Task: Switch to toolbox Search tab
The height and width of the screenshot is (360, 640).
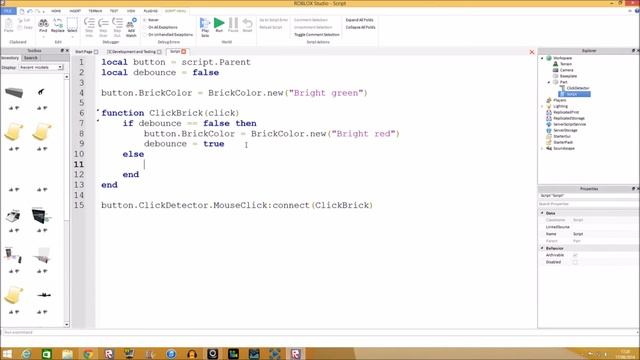Action: 30,58
